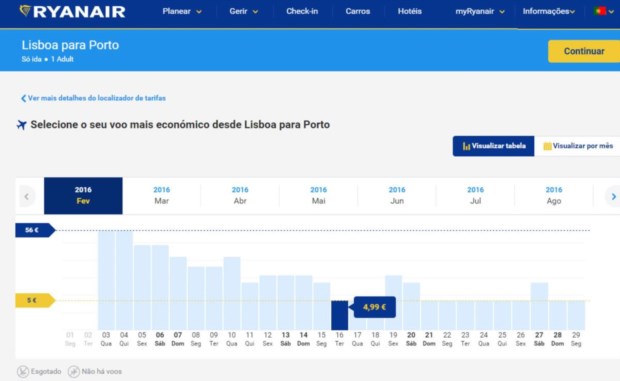Click the yellow Continuar button
Screen dimensions: 620x381
[x=584, y=51]
